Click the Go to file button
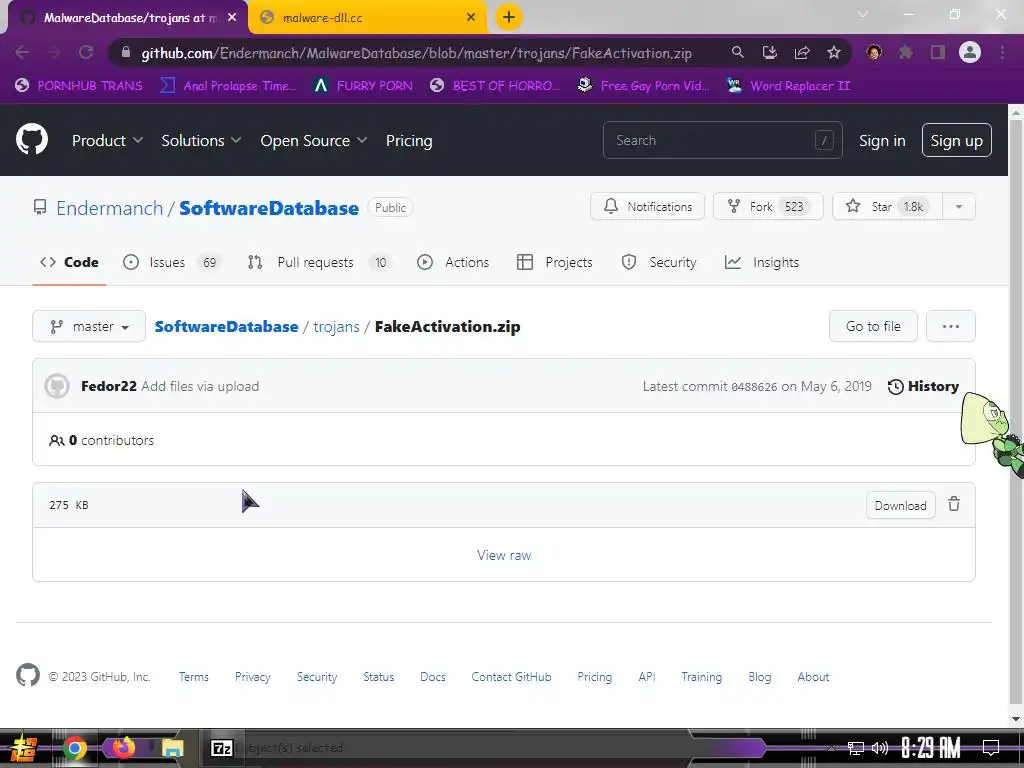 coord(873,326)
